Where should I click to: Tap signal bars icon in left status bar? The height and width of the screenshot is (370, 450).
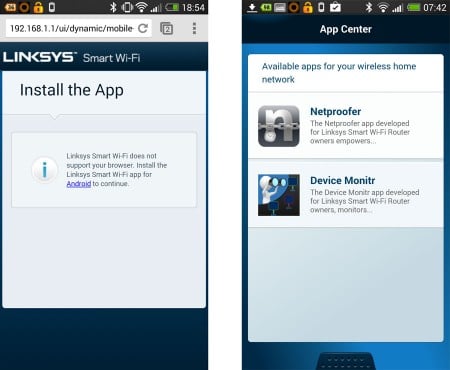point(156,7)
